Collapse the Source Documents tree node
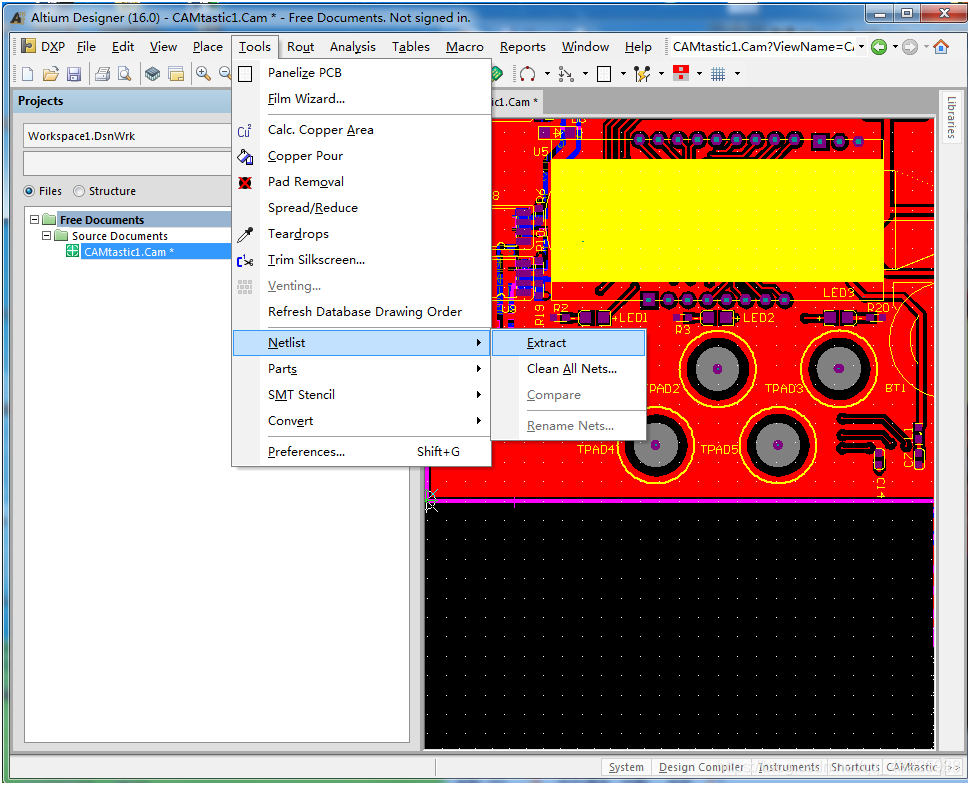The image size is (970, 785). pos(46,236)
